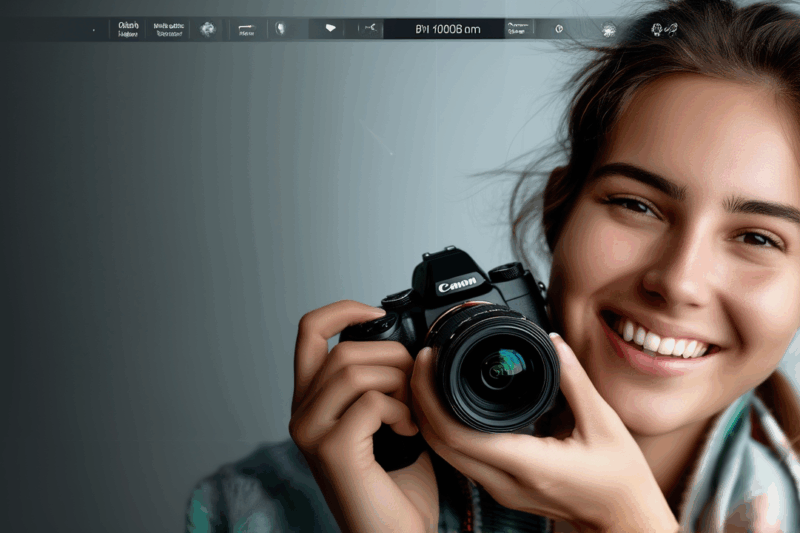
Task: Click the "BVI 1000B om" display field
Action: point(444,29)
